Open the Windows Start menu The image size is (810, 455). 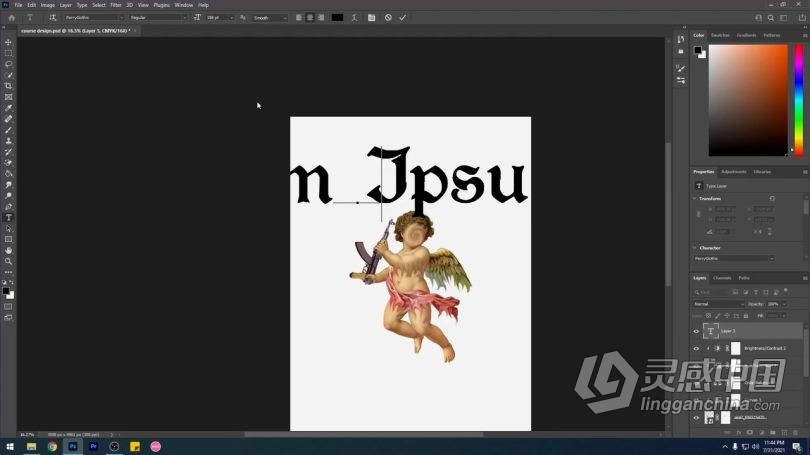click(x=10, y=446)
